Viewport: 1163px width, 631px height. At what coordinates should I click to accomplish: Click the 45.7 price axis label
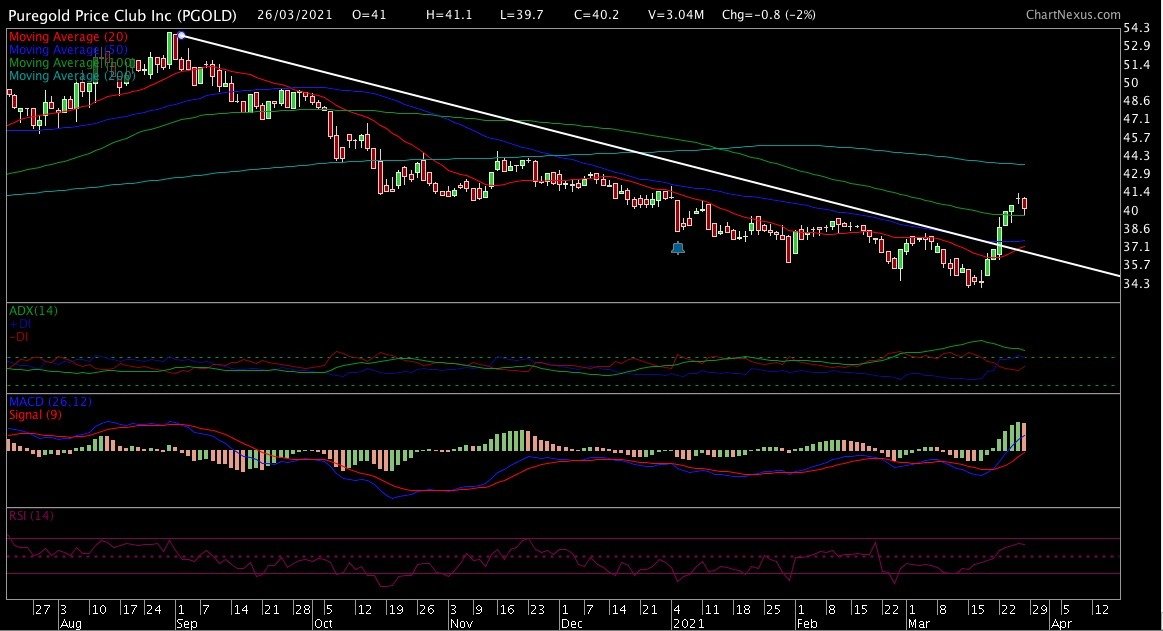click(1137, 138)
